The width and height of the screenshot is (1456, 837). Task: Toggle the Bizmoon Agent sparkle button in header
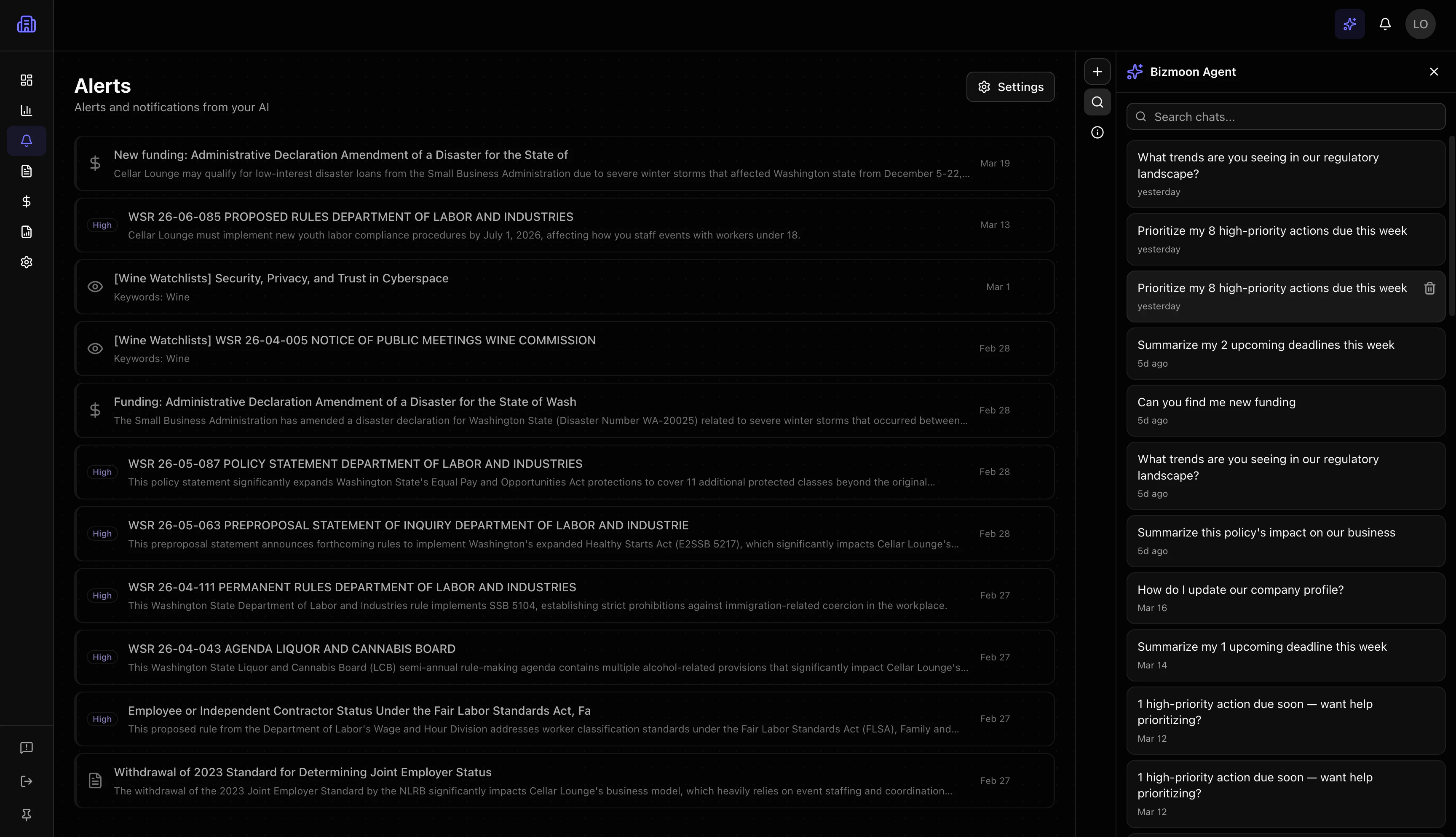1349,24
